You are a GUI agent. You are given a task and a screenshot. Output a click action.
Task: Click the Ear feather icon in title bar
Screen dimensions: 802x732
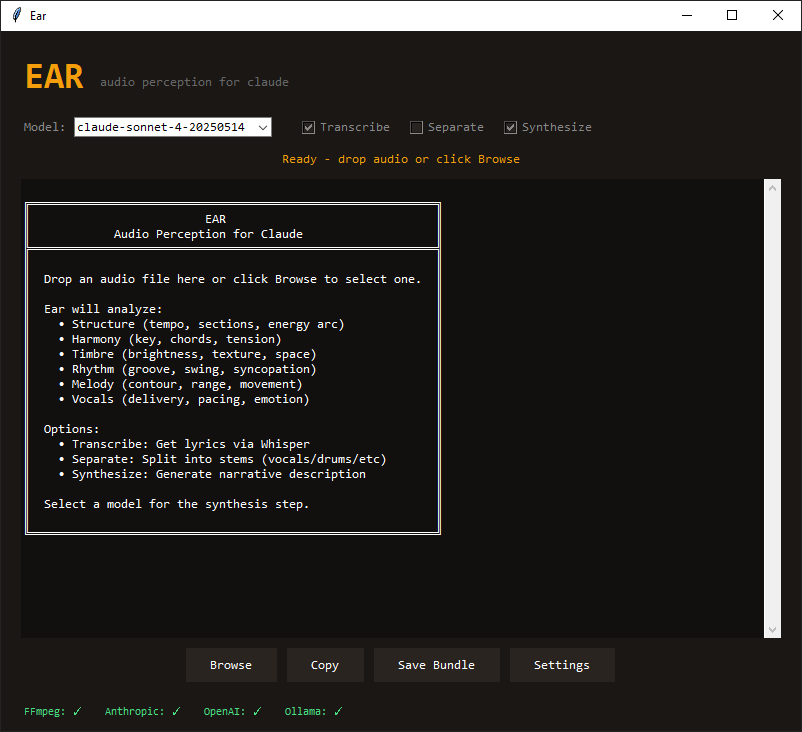[x=17, y=15]
